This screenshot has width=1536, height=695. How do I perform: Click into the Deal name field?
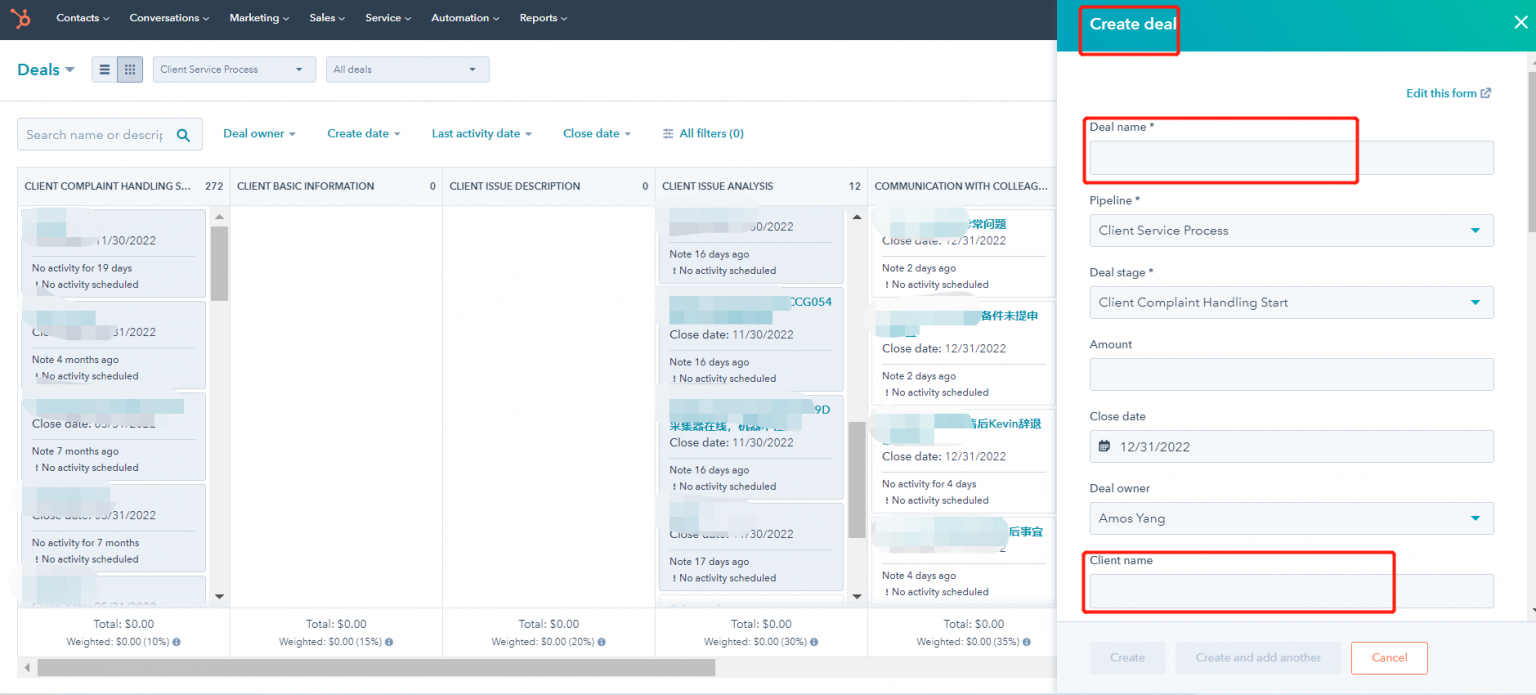(1291, 158)
